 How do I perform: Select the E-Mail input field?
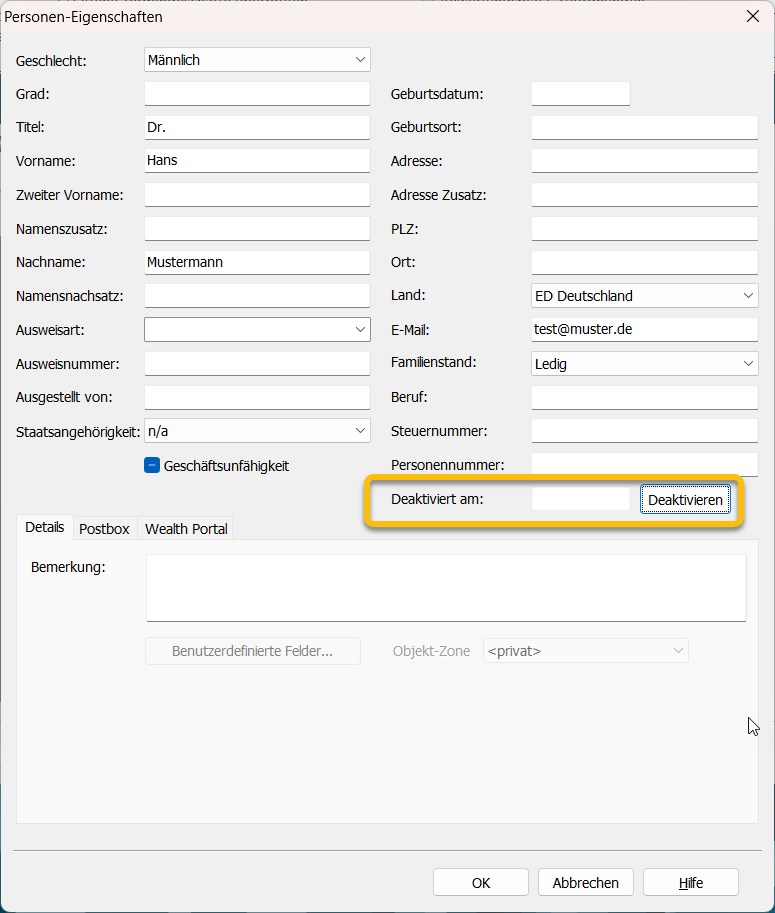tap(644, 329)
